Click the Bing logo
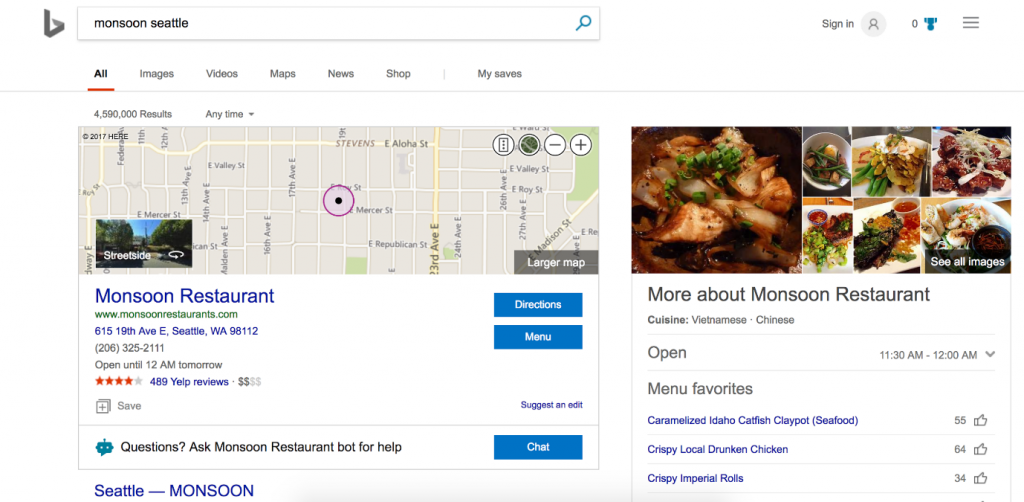The height and width of the screenshot is (502, 1024). click(x=54, y=24)
